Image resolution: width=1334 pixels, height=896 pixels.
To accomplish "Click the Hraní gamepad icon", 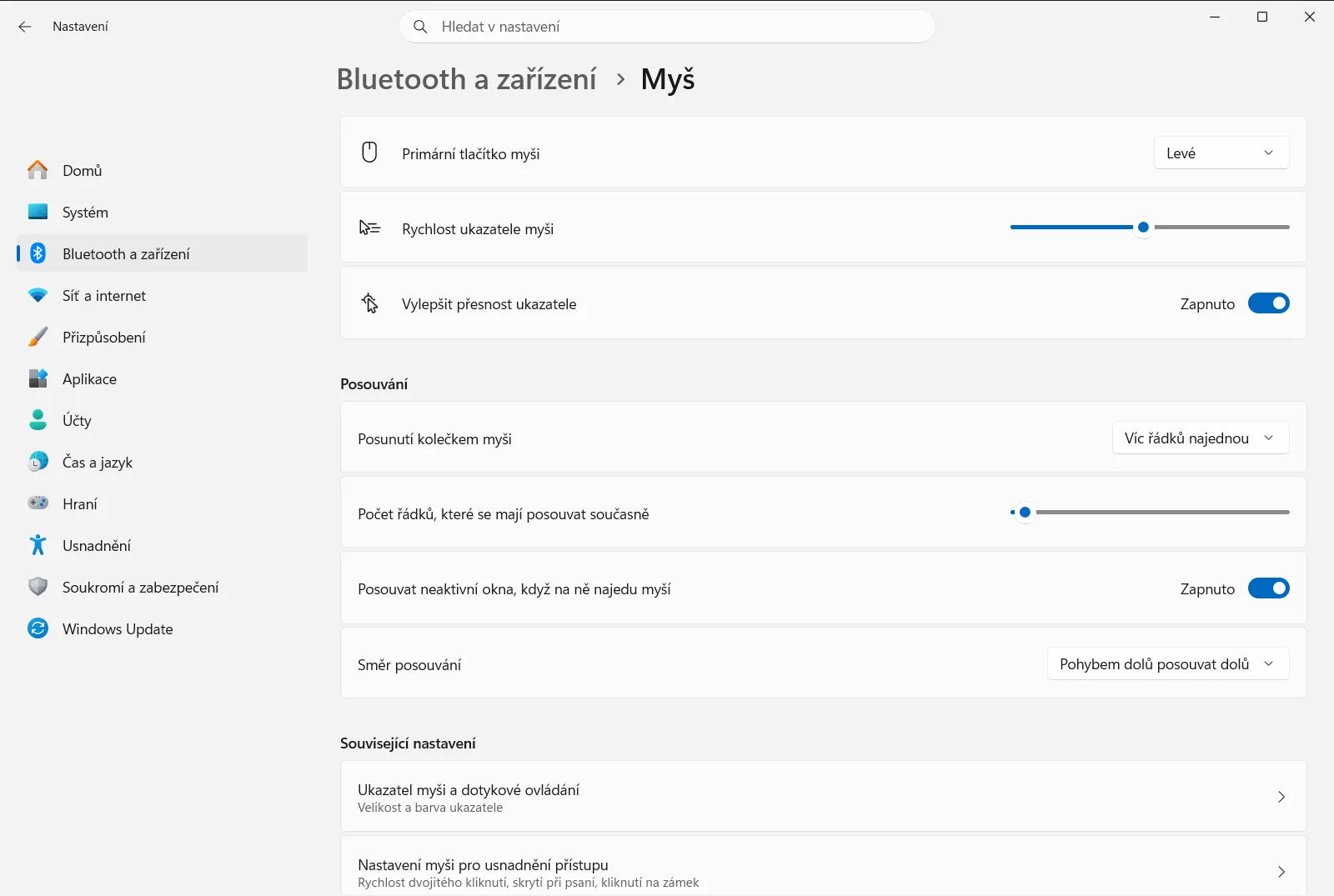I will [38, 503].
